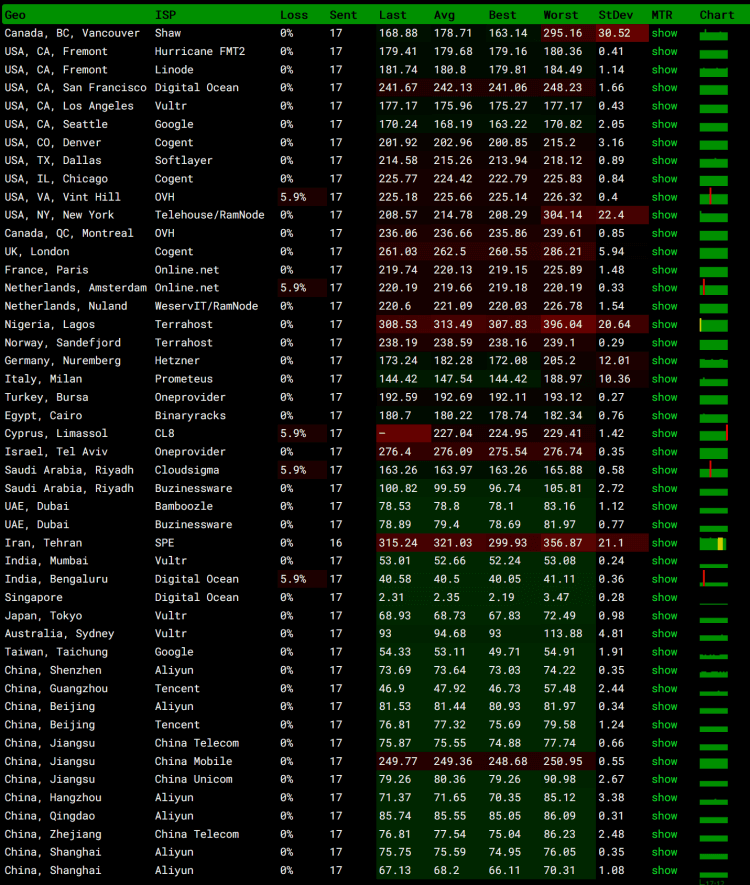The height and width of the screenshot is (885, 750).
Task: Click show for Mumbai Vultr
Action: [664, 561]
